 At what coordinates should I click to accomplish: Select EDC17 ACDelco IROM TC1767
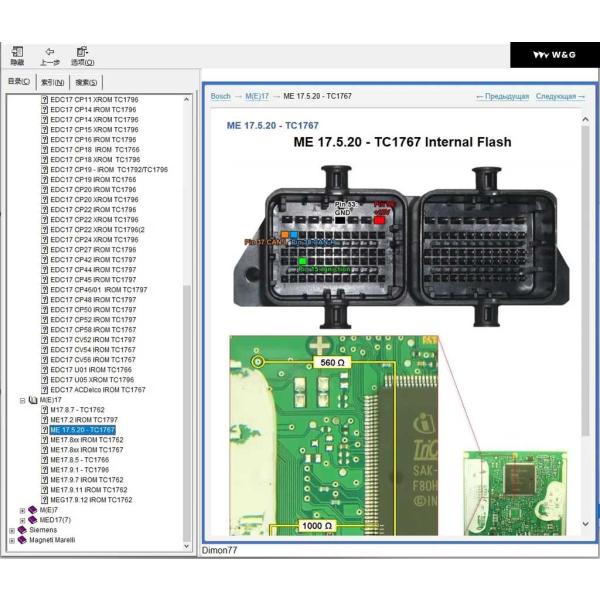click(x=98, y=390)
